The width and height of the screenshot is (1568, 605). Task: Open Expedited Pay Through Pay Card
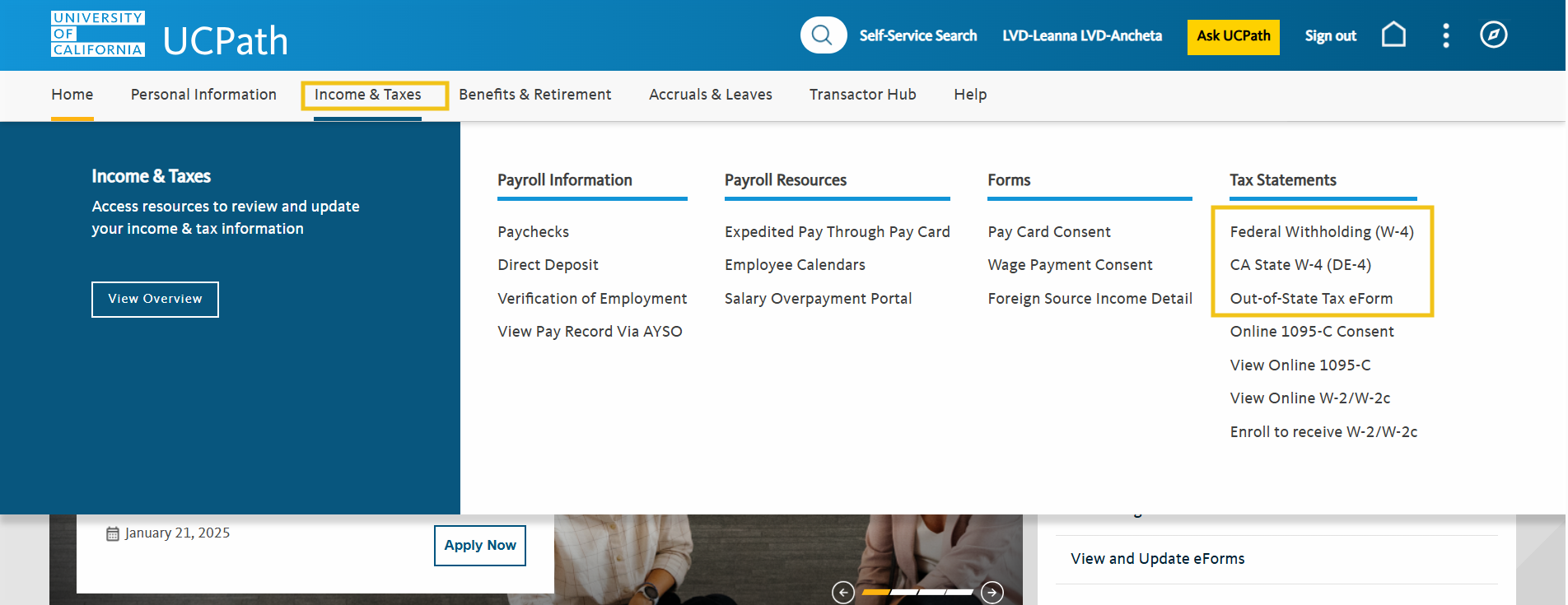tap(838, 232)
